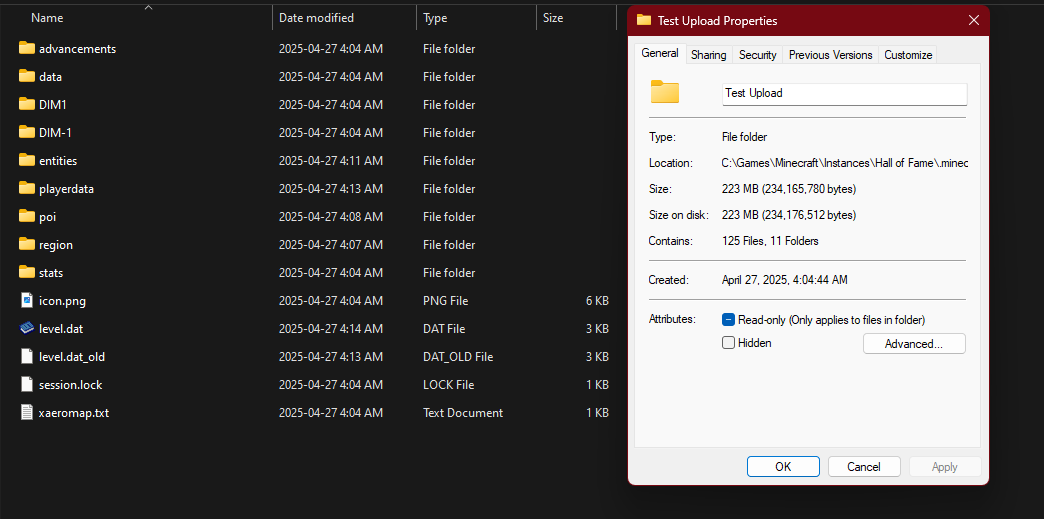The width and height of the screenshot is (1044, 519).
Task: Sort files by the Name column header
Action: pos(47,18)
